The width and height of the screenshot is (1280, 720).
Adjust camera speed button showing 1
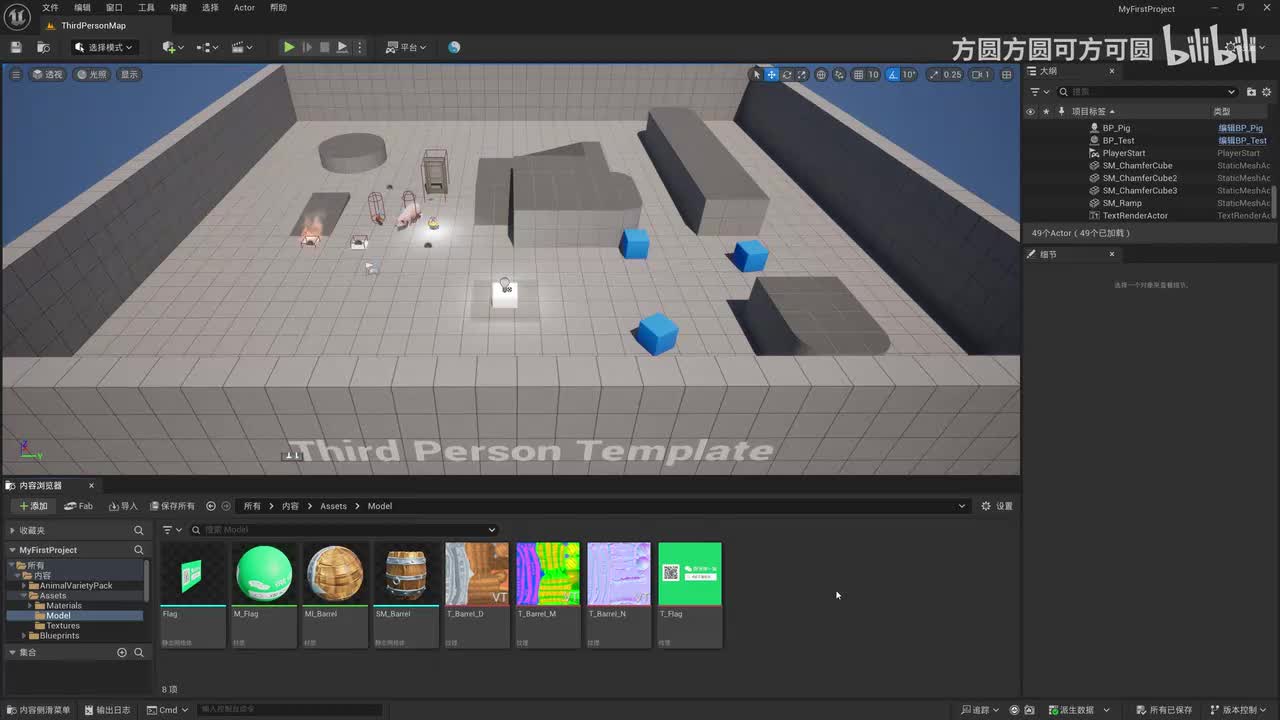coord(981,74)
